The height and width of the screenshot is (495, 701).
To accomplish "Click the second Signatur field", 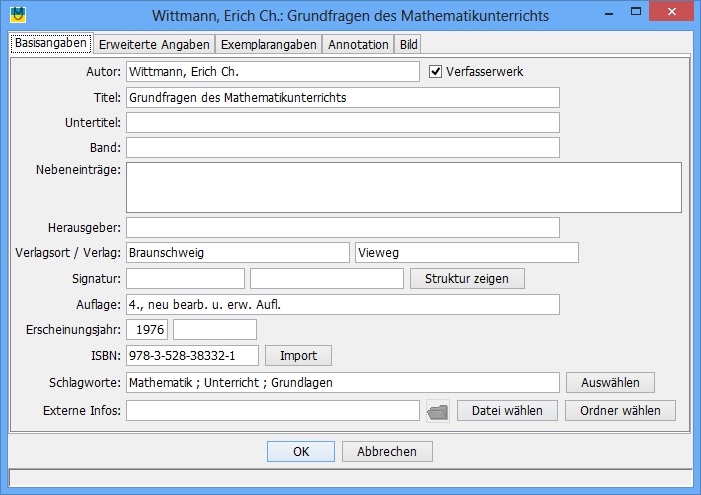I will pyautogui.click(x=327, y=279).
